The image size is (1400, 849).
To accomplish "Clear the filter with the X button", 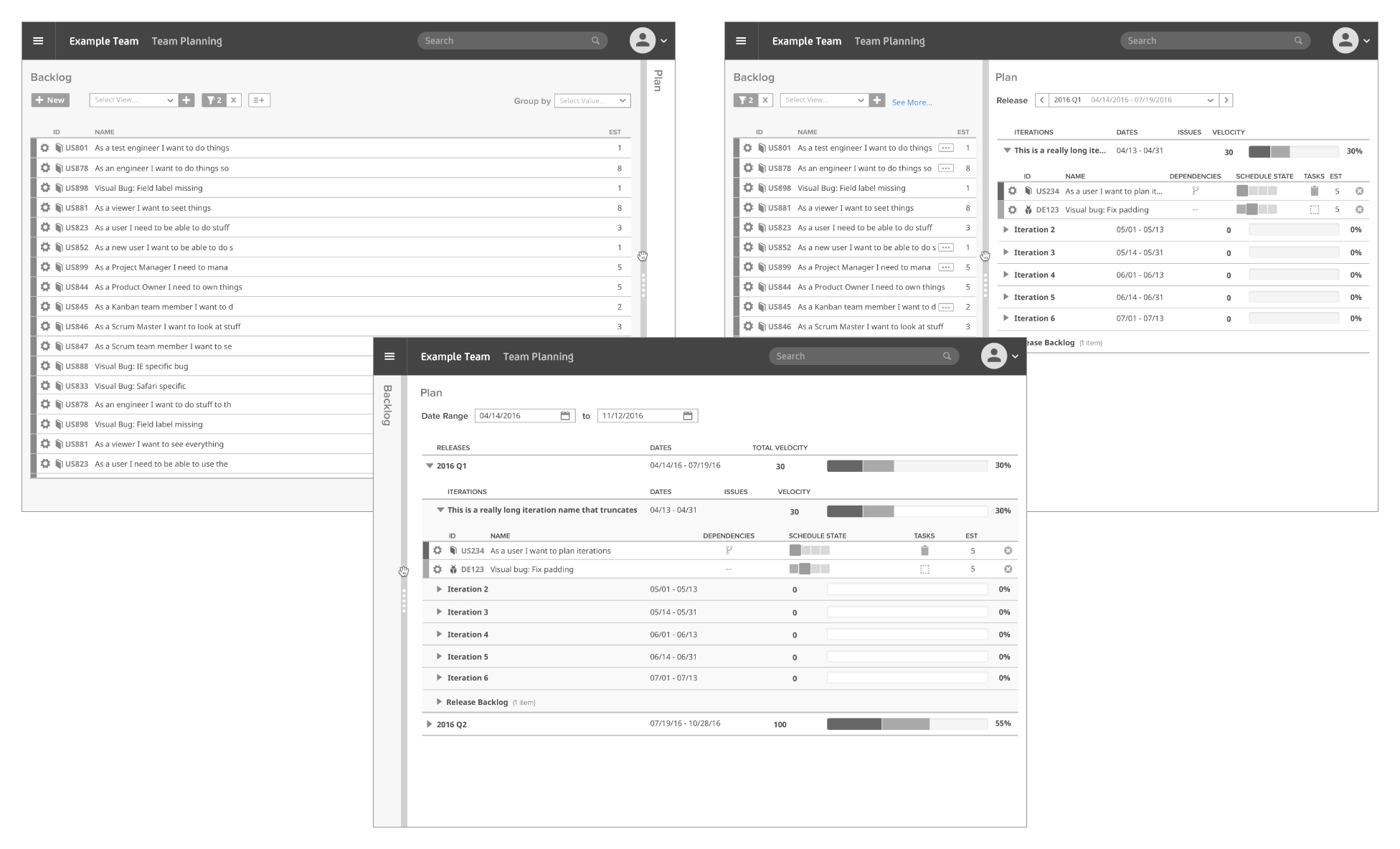I will pos(233,100).
